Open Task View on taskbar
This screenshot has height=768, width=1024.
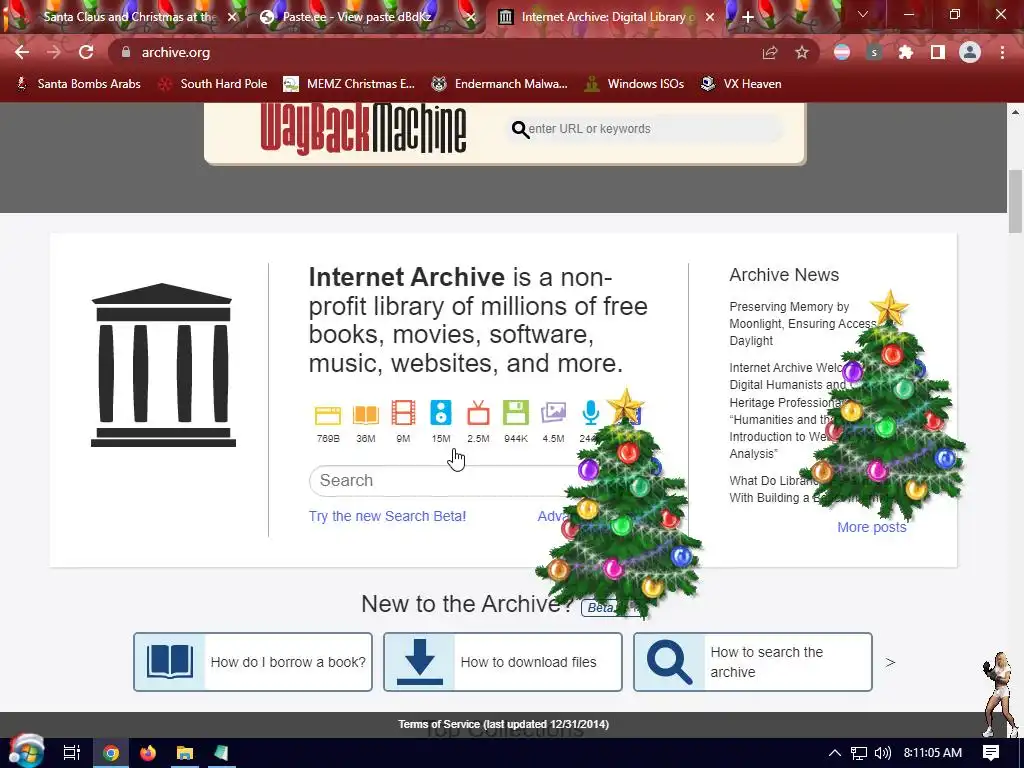click(72, 753)
